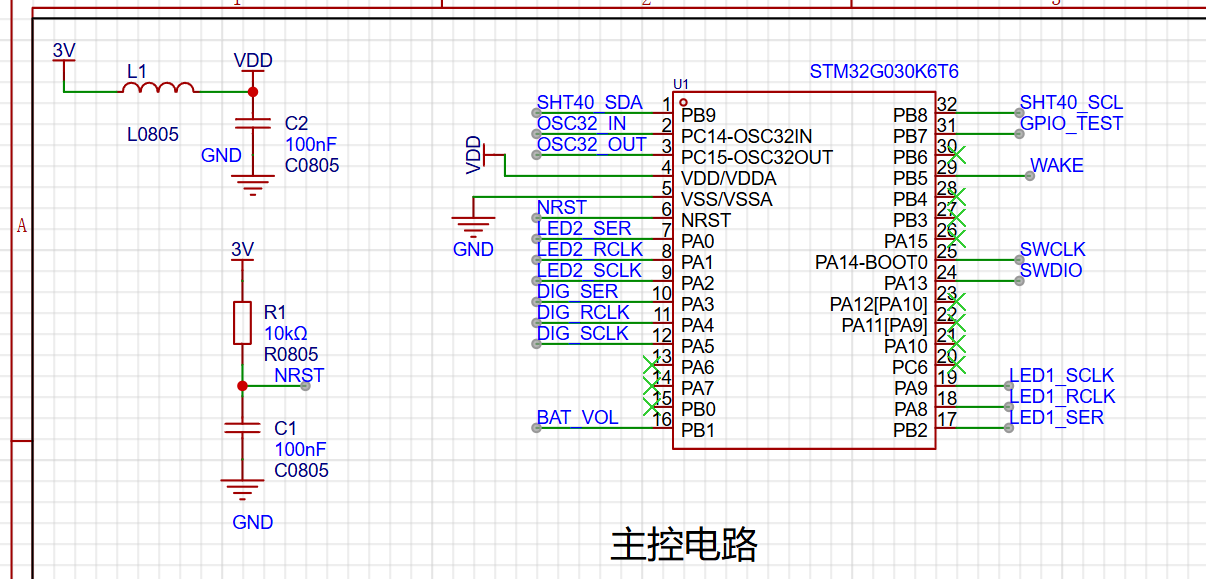This screenshot has height=579, width=1206.
Task: Click the no-connect marker on pin 13
Action: (x=651, y=365)
